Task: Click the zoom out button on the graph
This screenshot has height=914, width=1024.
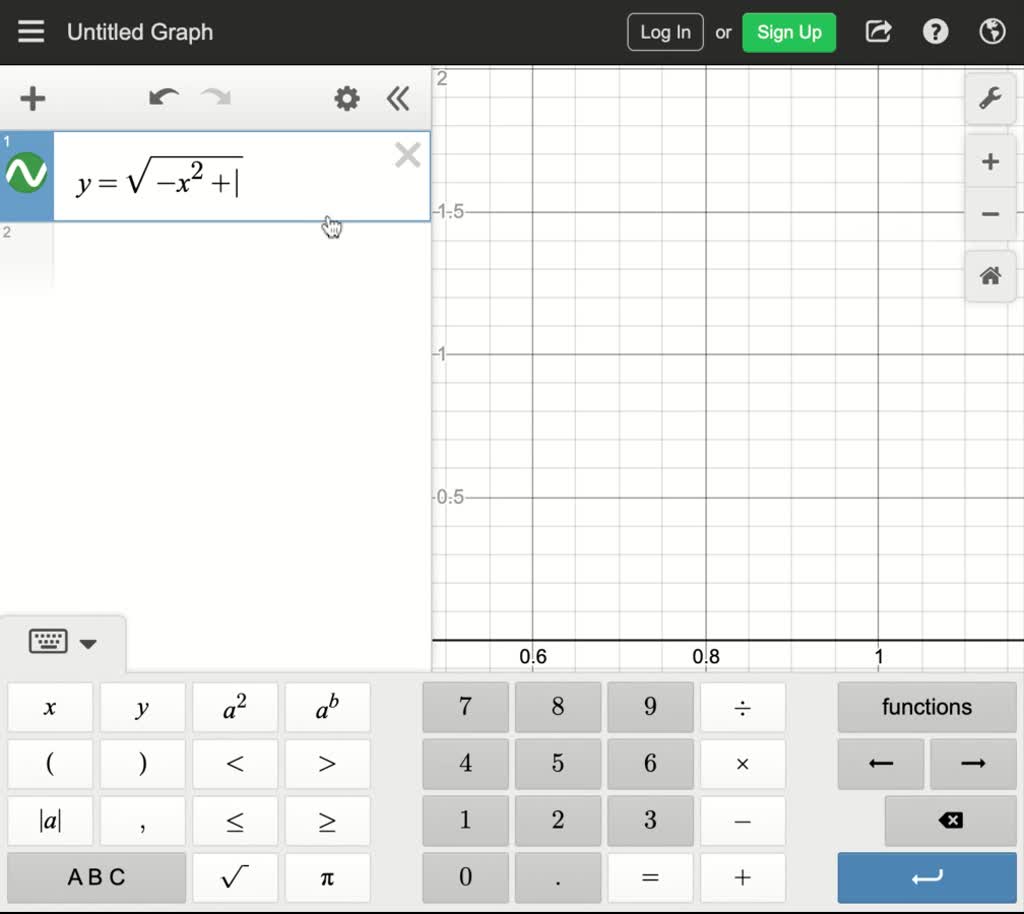Action: [x=989, y=214]
